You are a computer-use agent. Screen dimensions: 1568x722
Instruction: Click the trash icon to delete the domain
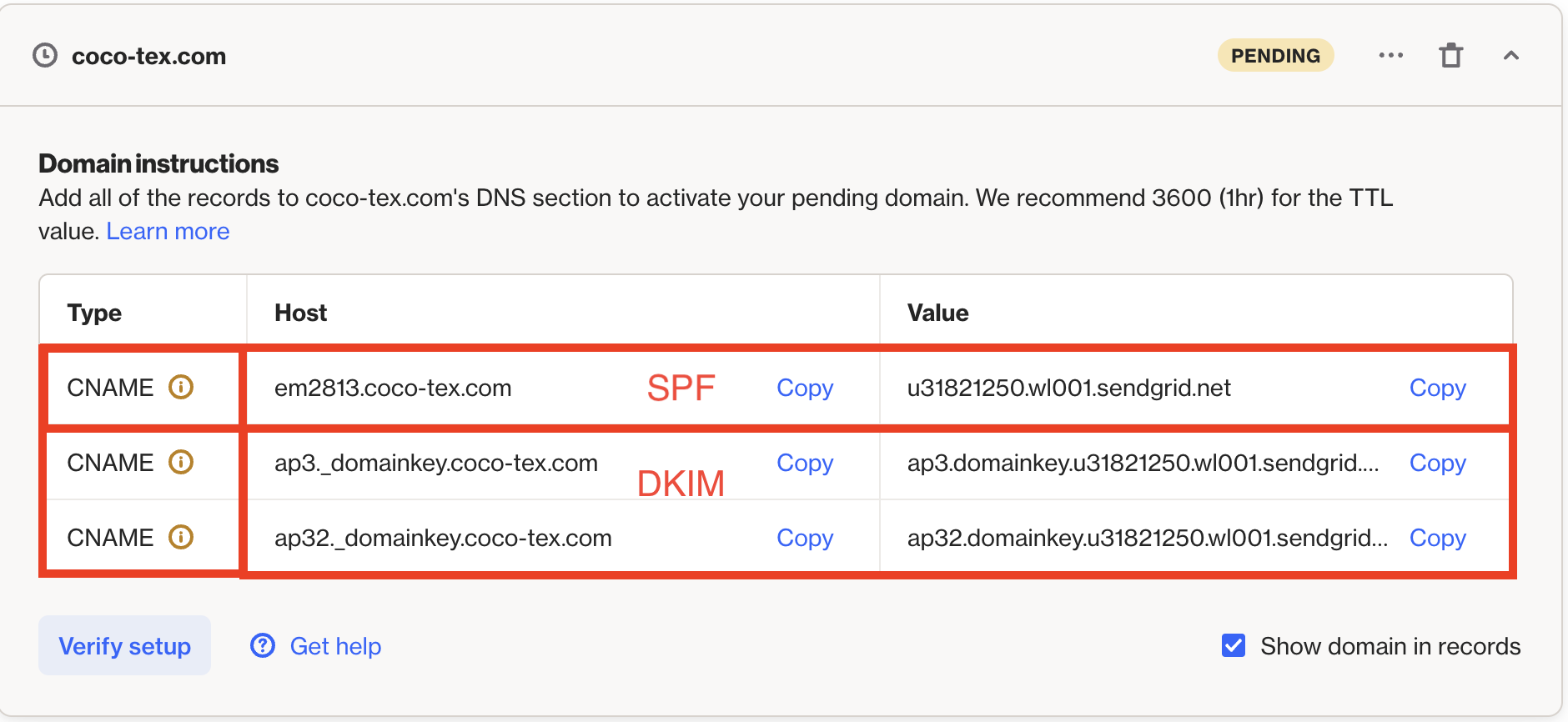pyautogui.click(x=1451, y=55)
